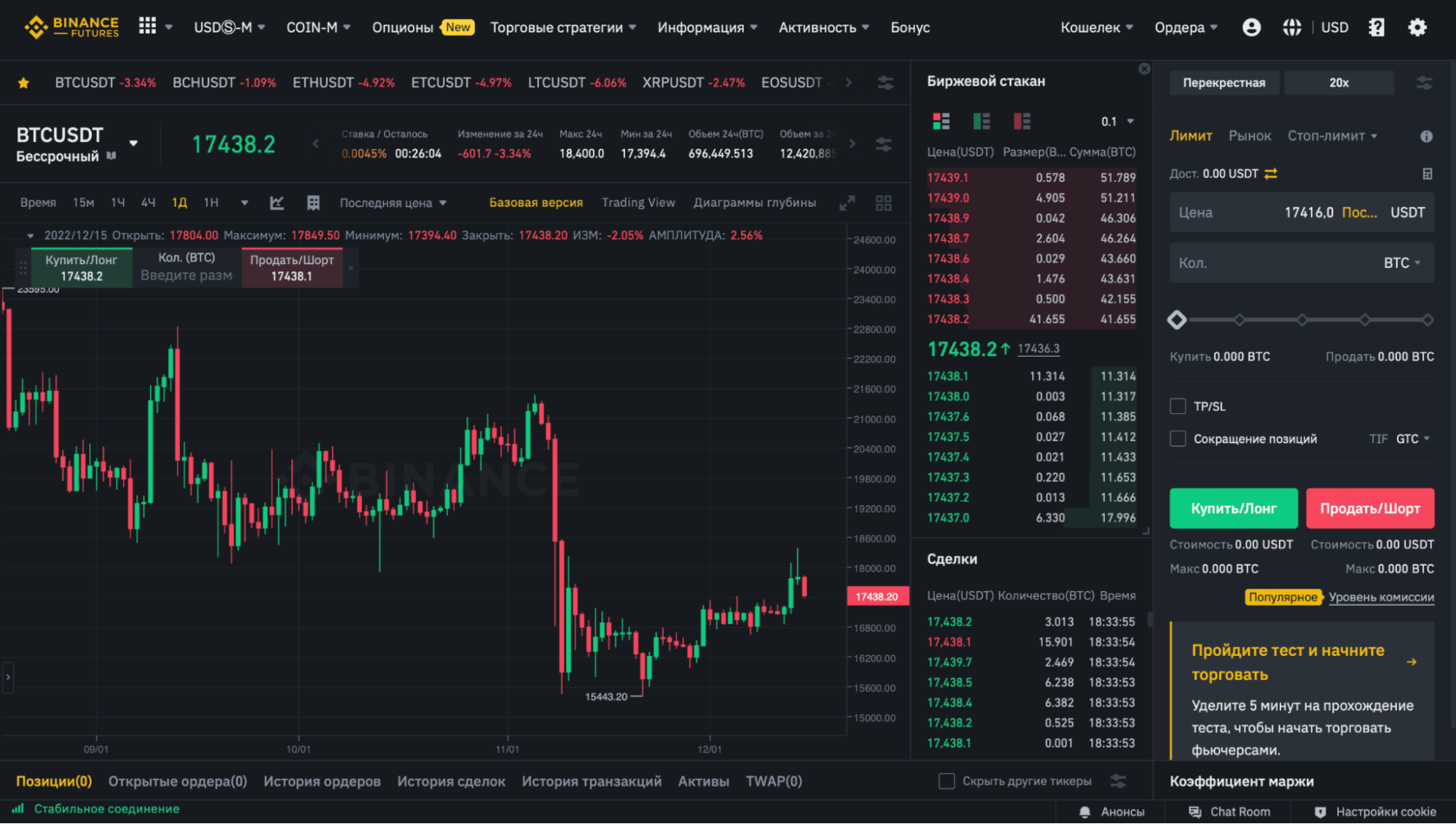
Task: Close the order book panel
Action: [1145, 68]
